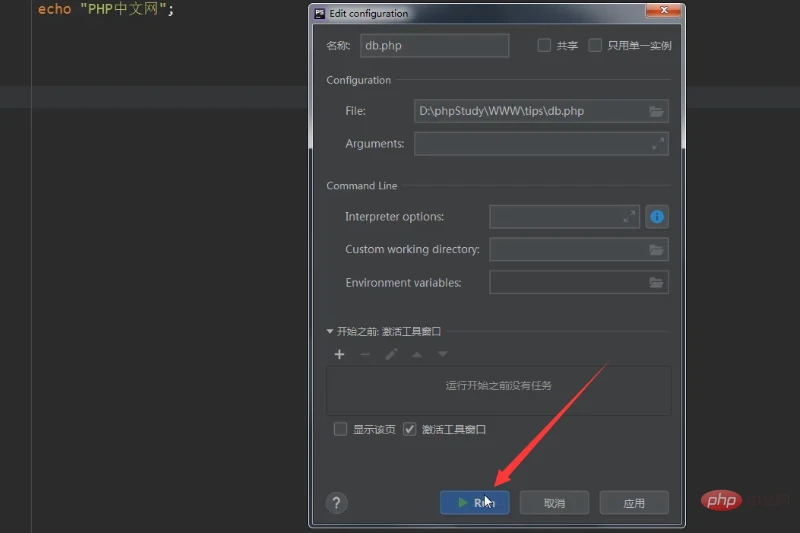Enable the 共享 share checkbox
The image size is (800, 533).
tap(544, 45)
